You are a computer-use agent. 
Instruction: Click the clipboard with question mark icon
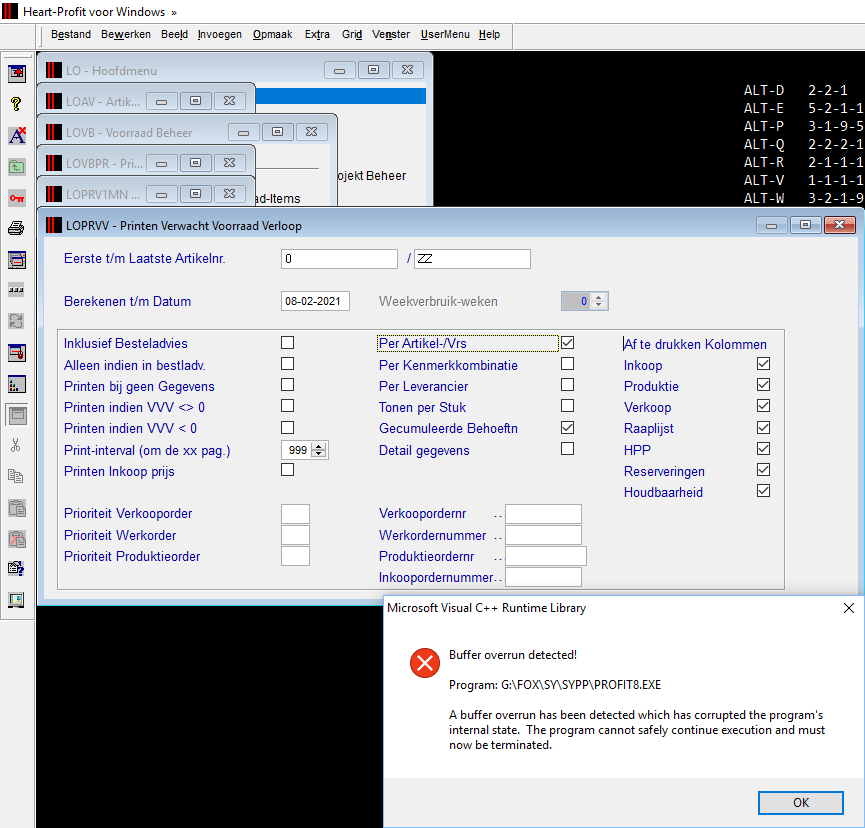[17, 568]
